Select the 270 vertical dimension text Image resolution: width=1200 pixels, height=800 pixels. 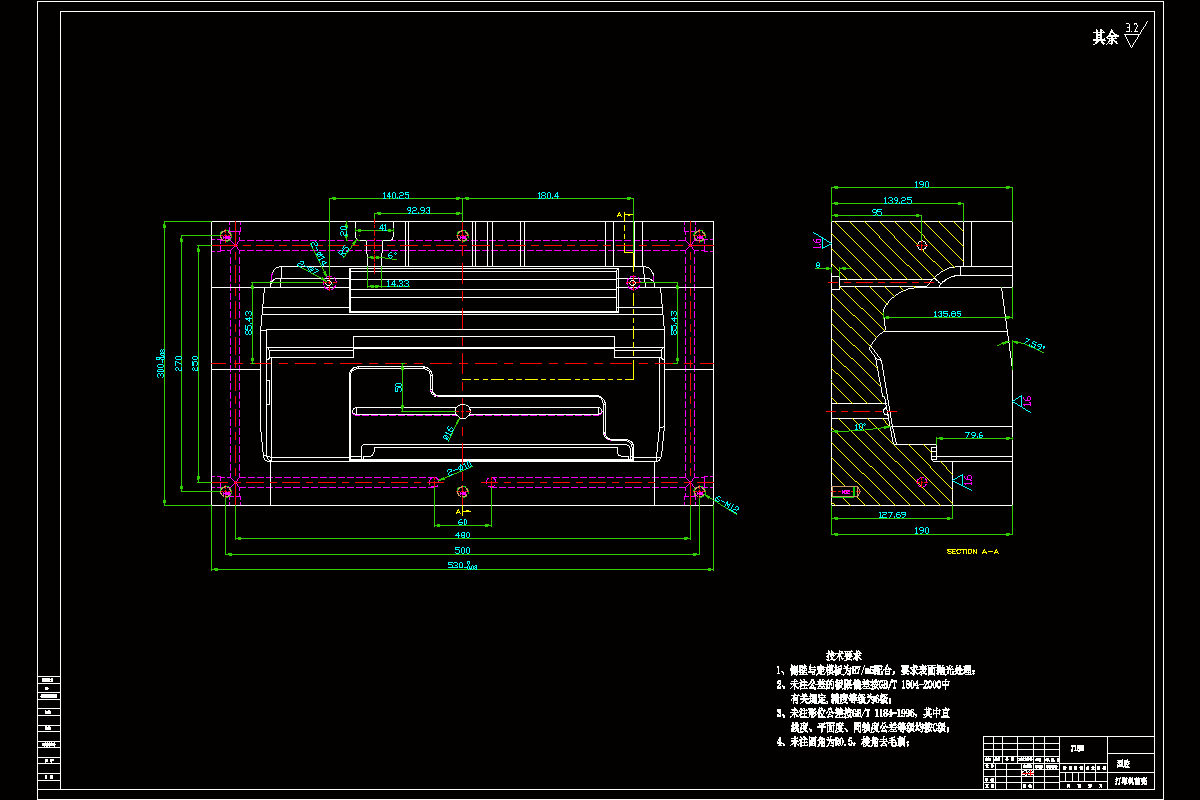coord(179,361)
